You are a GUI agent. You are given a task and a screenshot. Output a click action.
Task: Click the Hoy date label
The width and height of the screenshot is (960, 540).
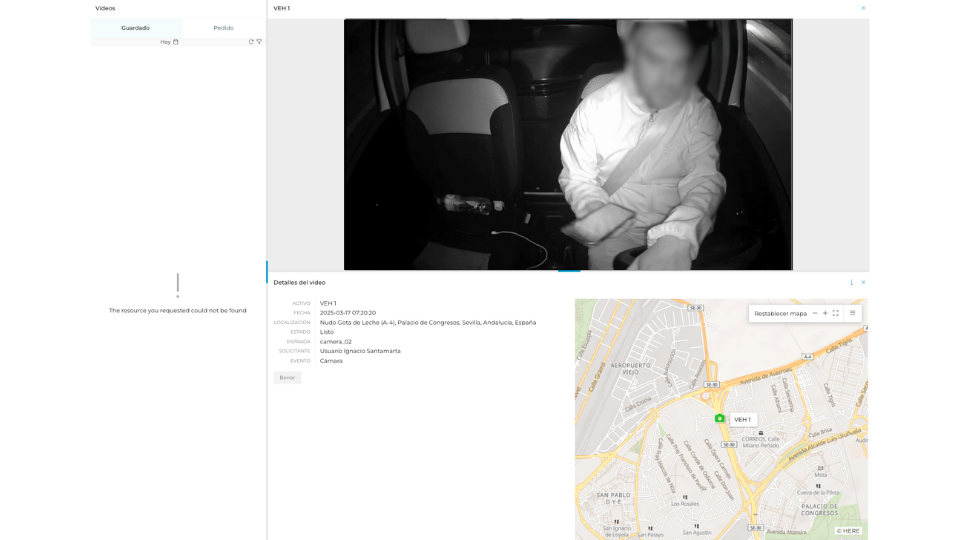coord(165,42)
